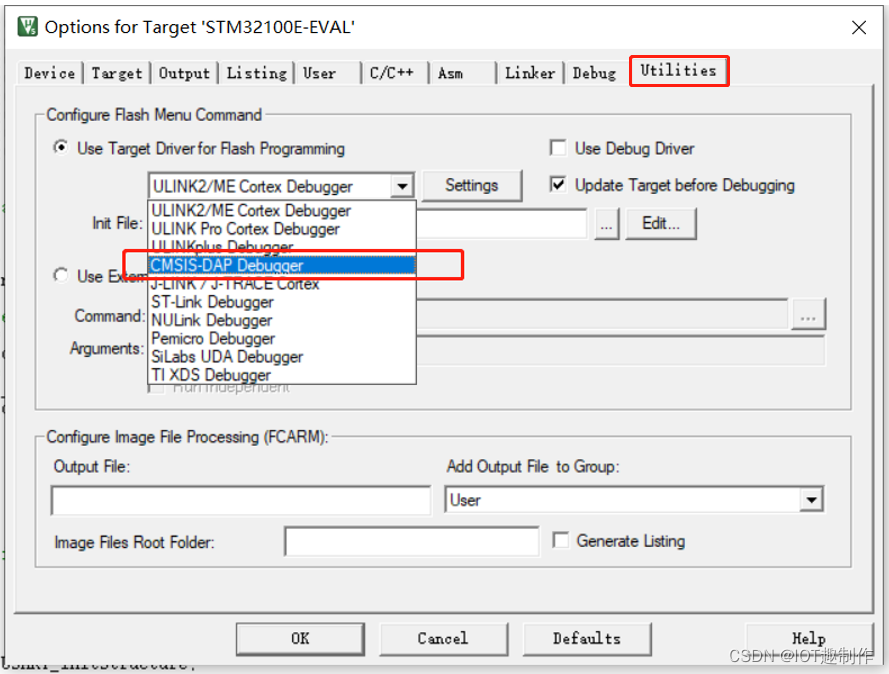Choose ULINK Pro Cortex Debugger option
Viewport: 889px width, 674px height.
click(x=282, y=228)
